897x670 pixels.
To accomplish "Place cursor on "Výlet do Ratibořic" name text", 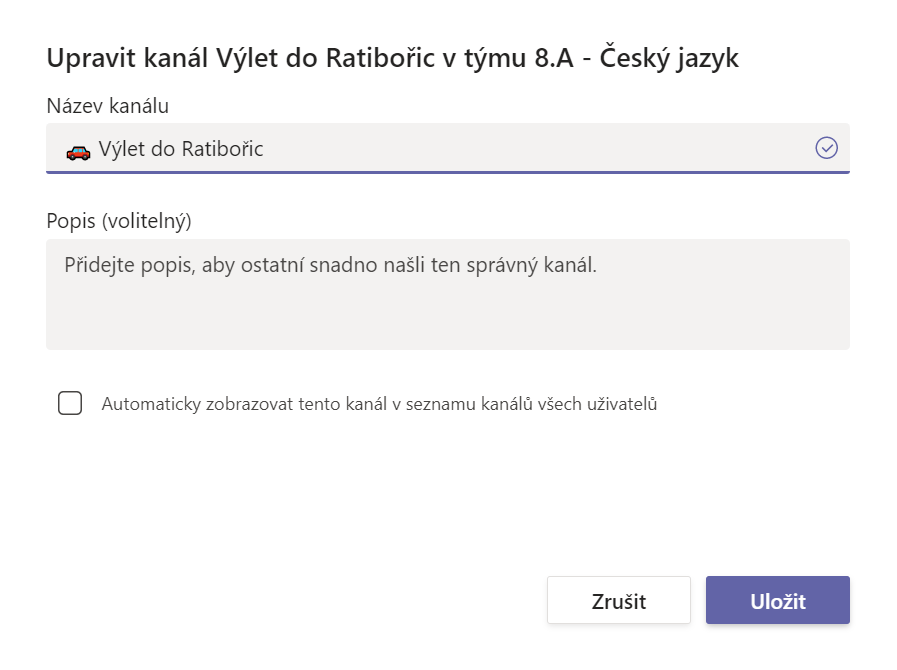I will point(181,150).
